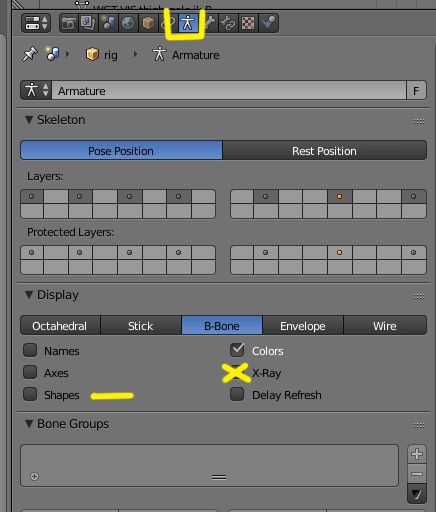Select Octahedral bone display
This screenshot has width=436, height=512.
point(60,325)
